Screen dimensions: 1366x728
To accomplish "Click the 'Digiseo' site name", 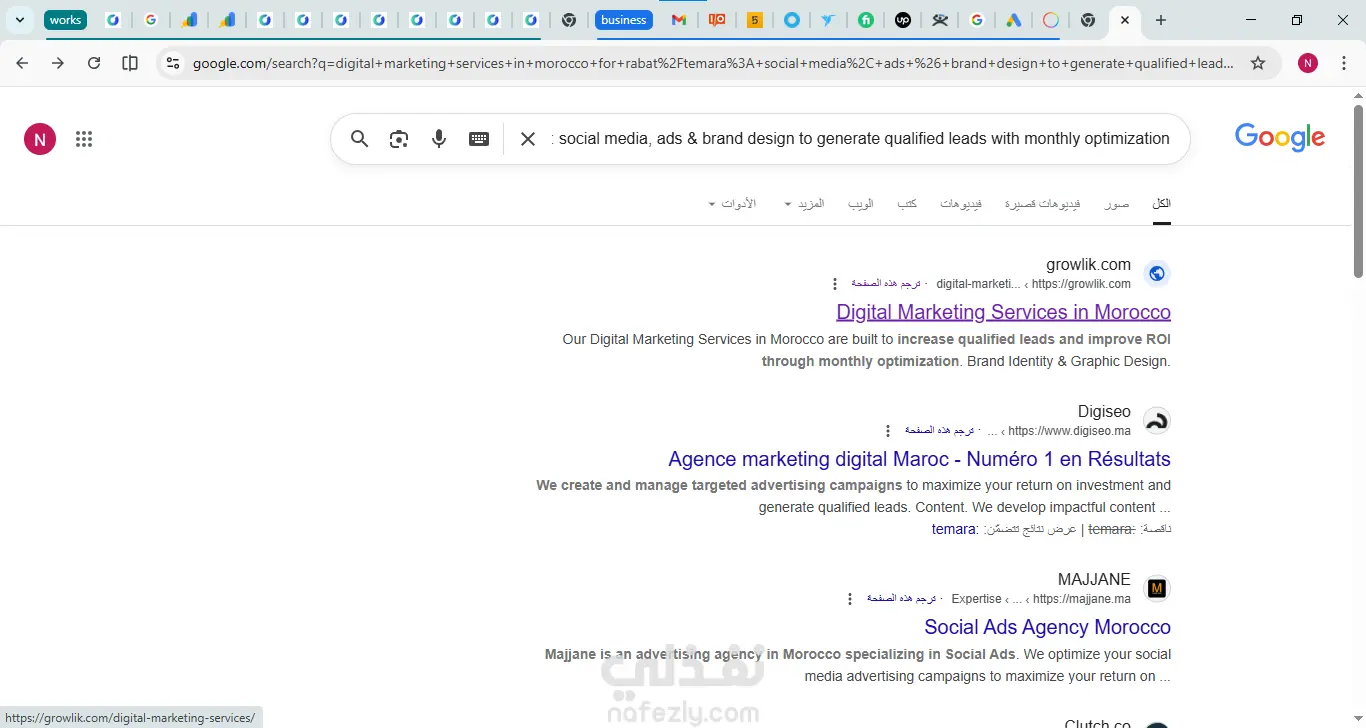I will click(x=1104, y=412).
